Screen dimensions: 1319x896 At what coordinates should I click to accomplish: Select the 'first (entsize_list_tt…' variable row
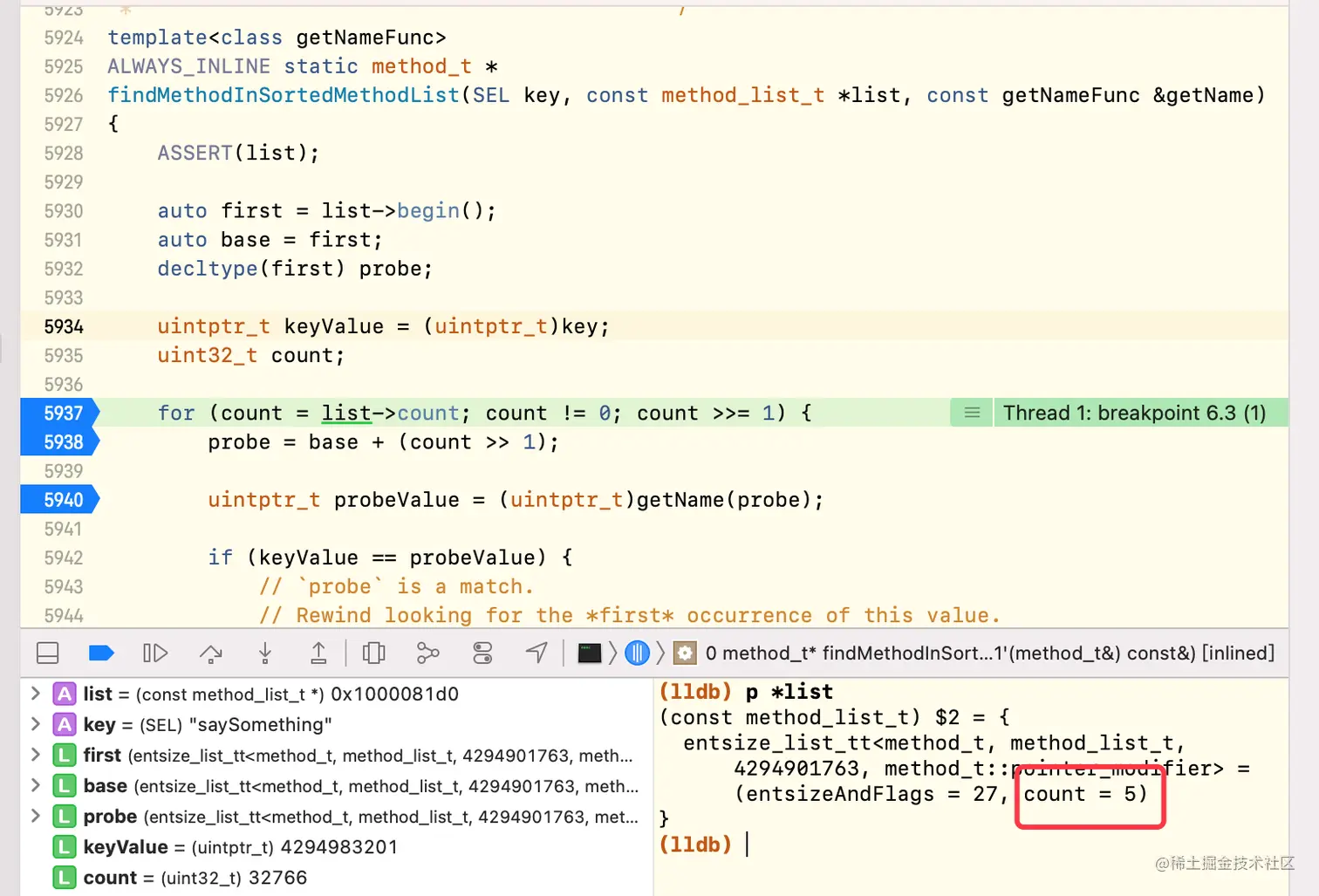(x=337, y=755)
